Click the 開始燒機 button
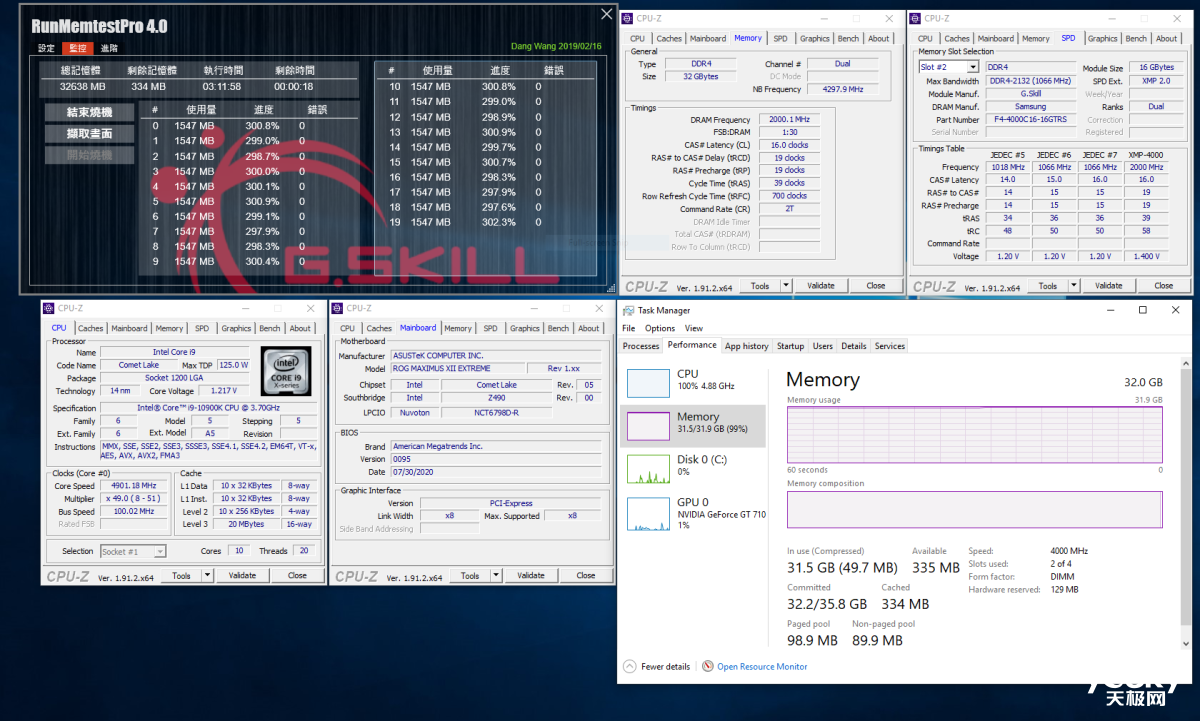1200x721 pixels. (x=89, y=155)
